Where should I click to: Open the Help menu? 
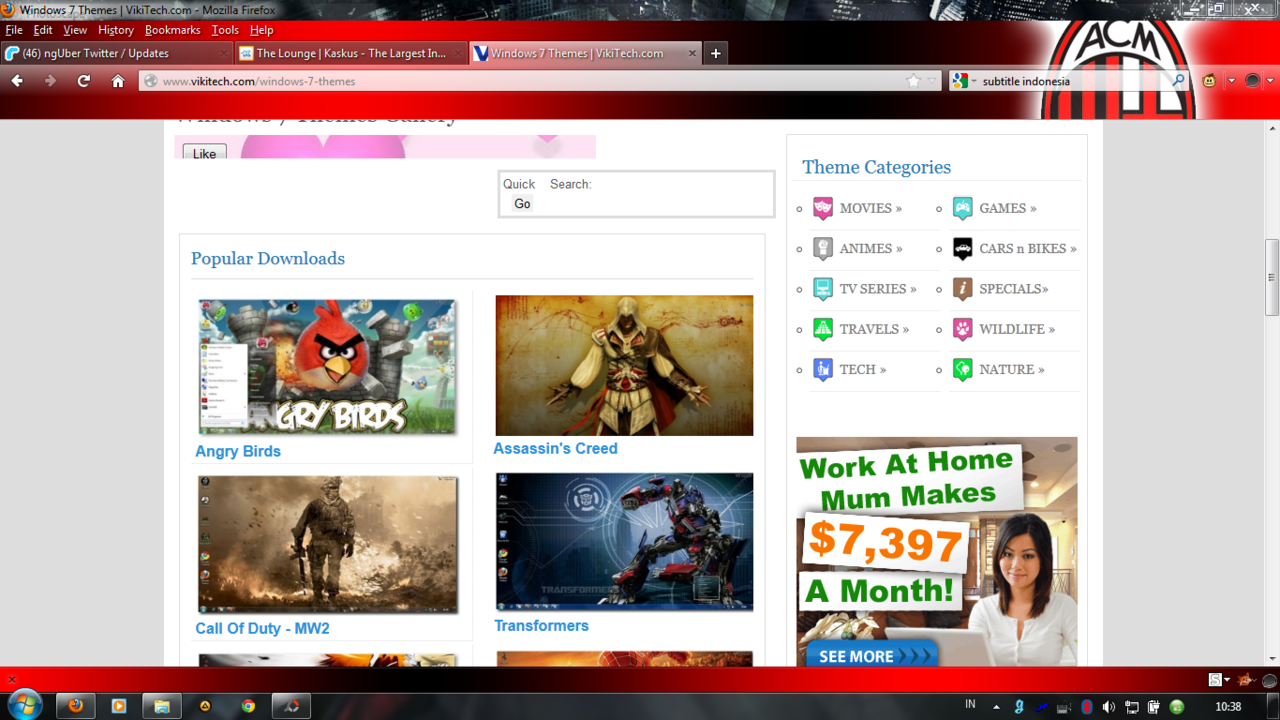[x=261, y=30]
